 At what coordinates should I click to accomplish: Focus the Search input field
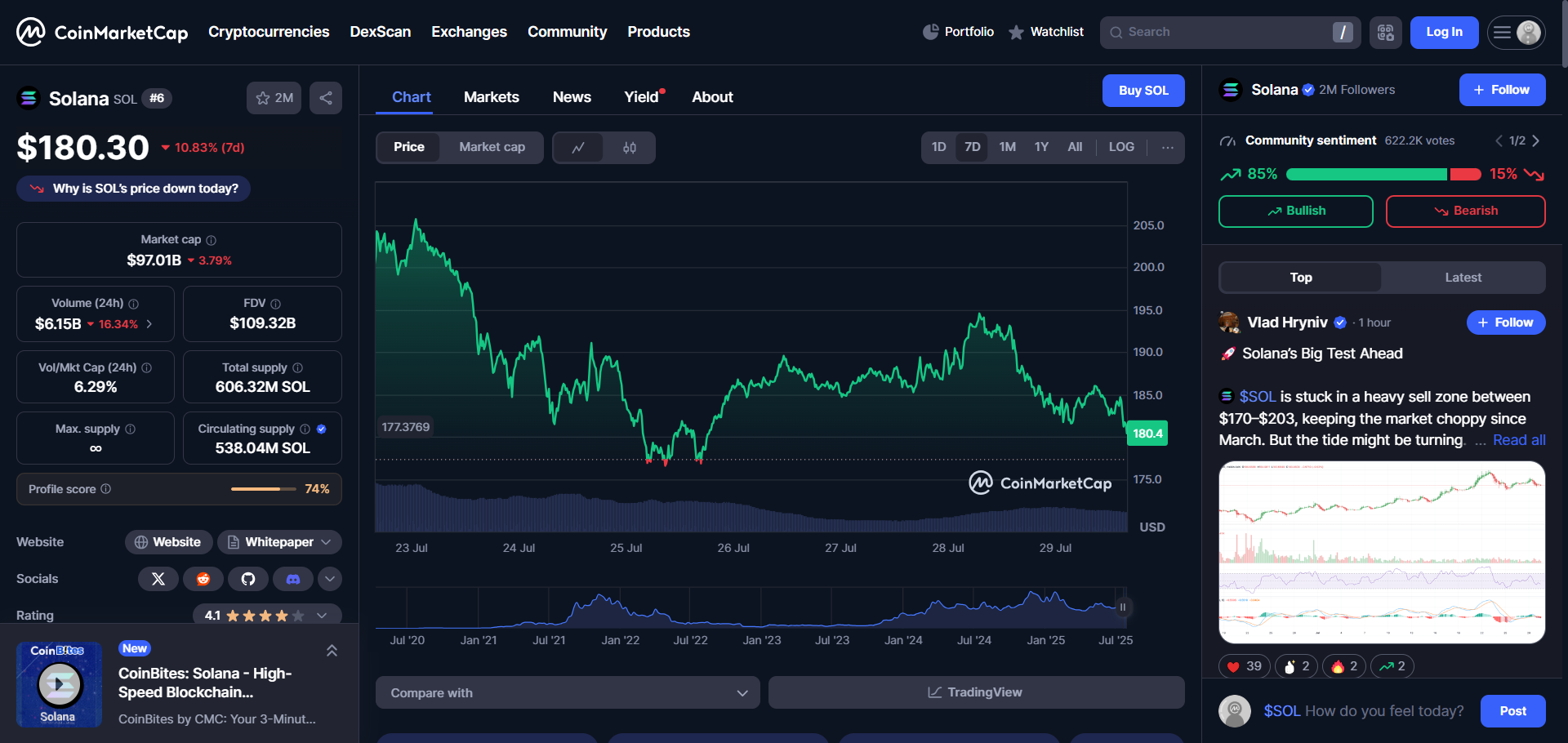click(x=1230, y=33)
